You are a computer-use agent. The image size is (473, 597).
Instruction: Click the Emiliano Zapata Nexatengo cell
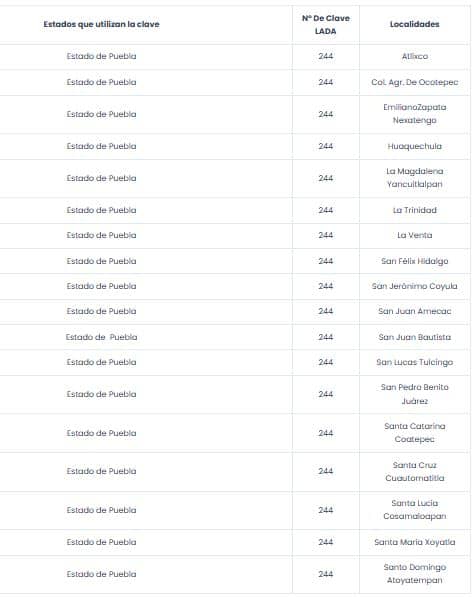(x=415, y=114)
